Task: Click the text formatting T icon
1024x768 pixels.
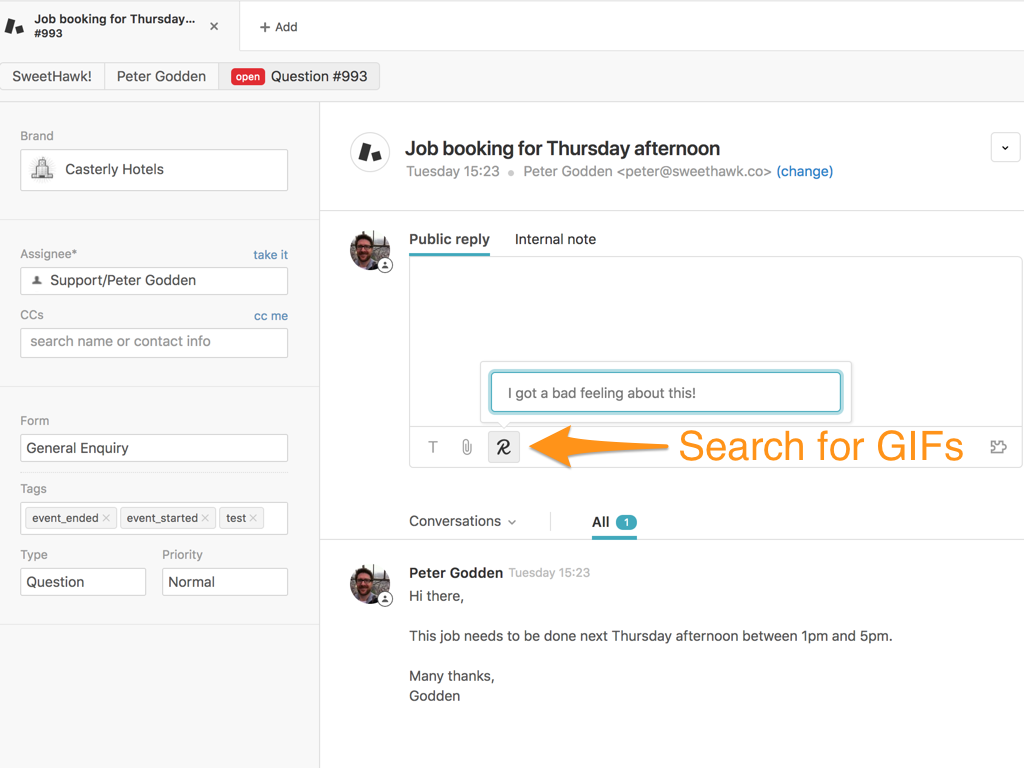Action: point(433,447)
